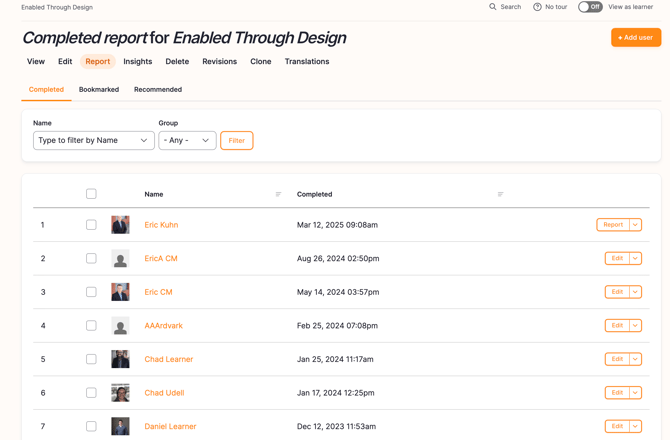This screenshot has width=670, height=440.
Task: Expand the dropdown arrow beside Report button
Action: tap(635, 225)
